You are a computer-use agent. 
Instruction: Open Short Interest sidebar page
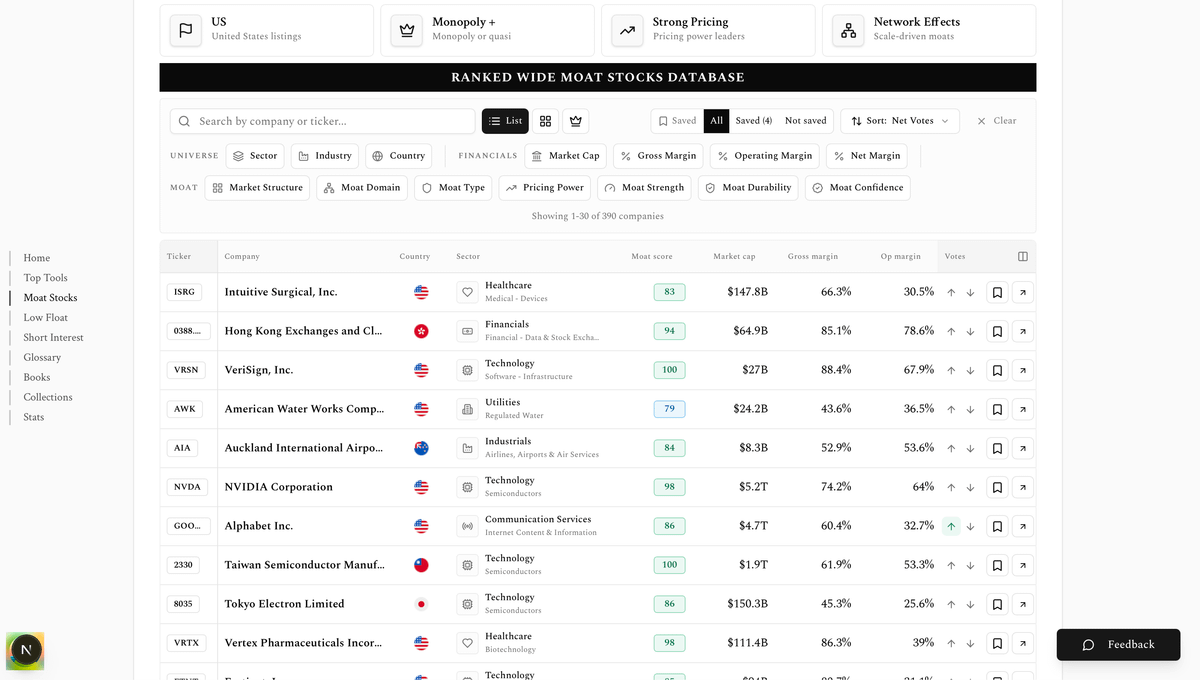pyautogui.click(x=54, y=338)
